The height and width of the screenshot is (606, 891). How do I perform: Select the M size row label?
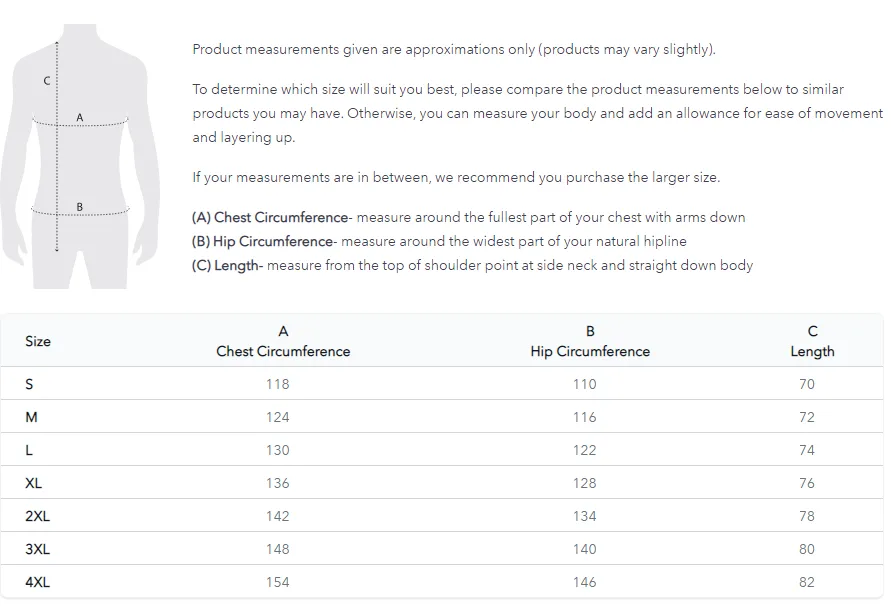click(31, 417)
